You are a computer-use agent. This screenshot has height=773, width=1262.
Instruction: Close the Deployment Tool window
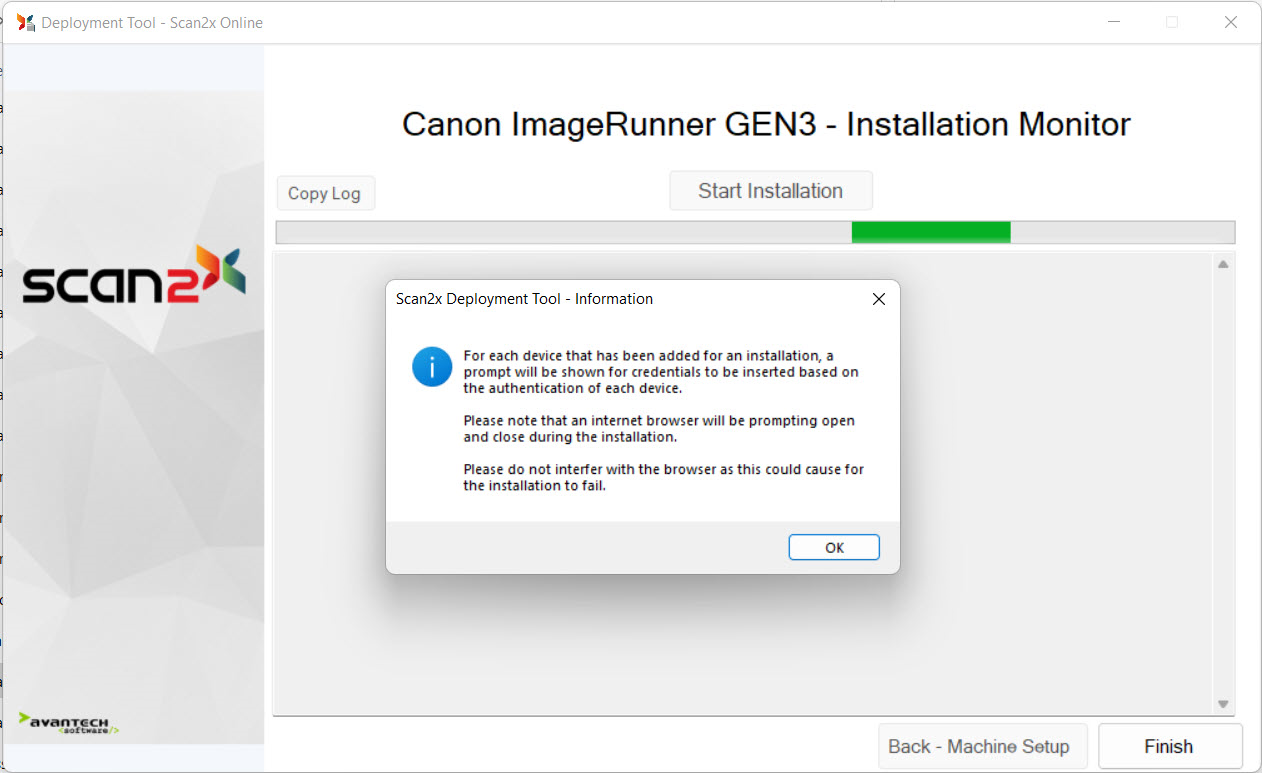1230,22
